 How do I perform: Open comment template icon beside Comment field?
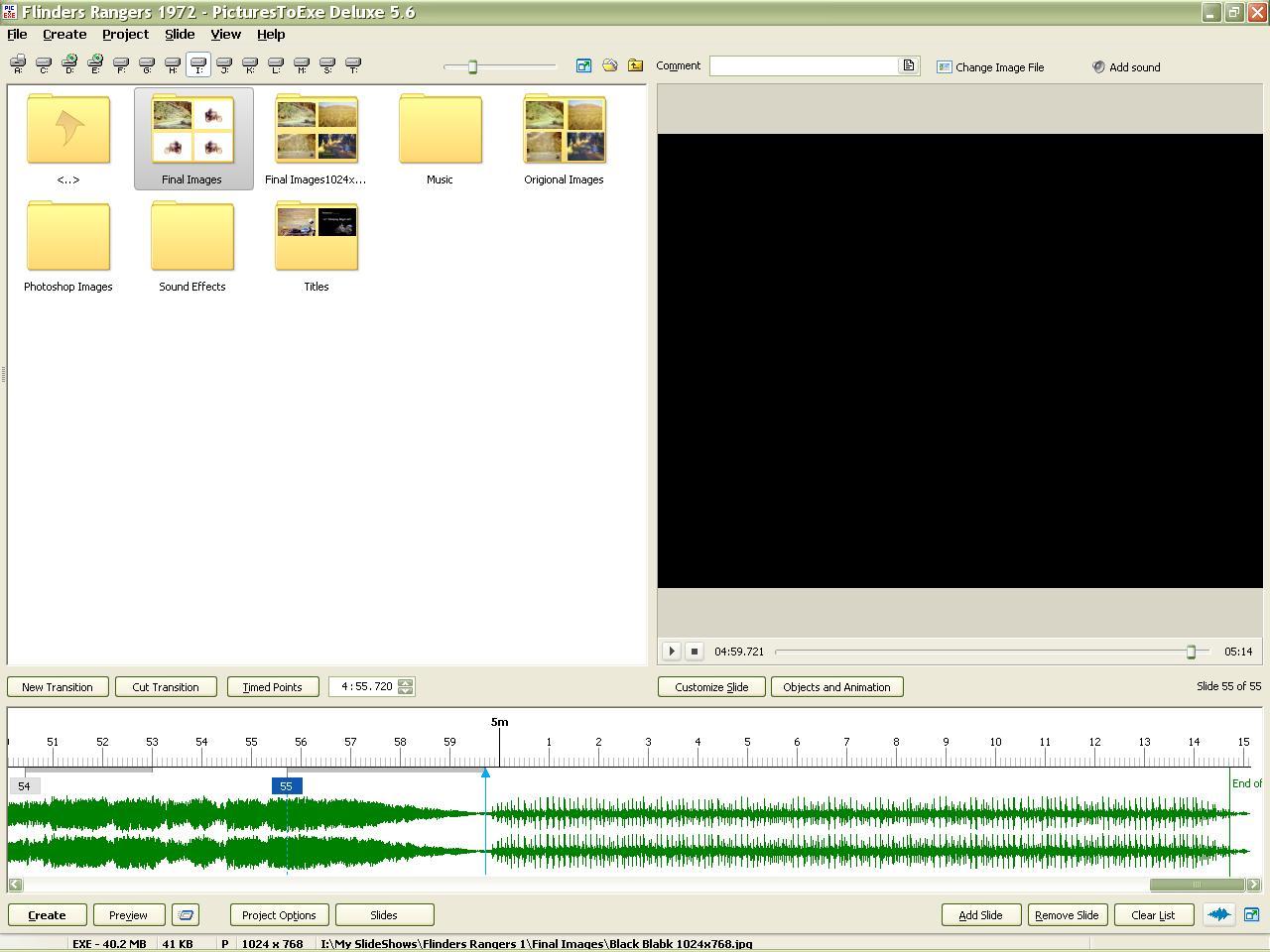(x=908, y=65)
